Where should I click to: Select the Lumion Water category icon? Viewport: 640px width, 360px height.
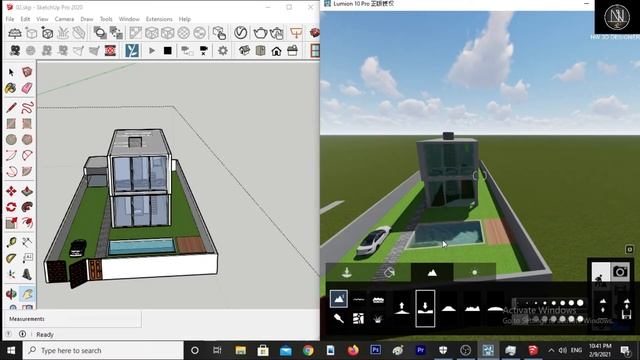click(x=358, y=299)
